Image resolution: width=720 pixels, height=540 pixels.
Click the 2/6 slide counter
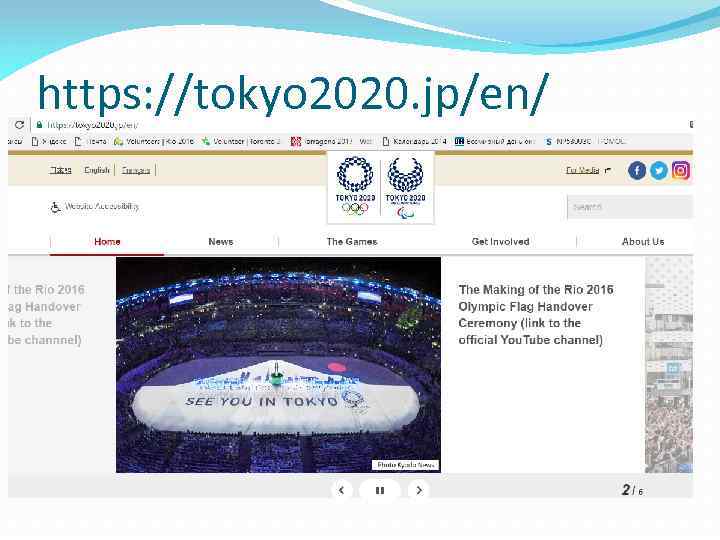tap(632, 490)
